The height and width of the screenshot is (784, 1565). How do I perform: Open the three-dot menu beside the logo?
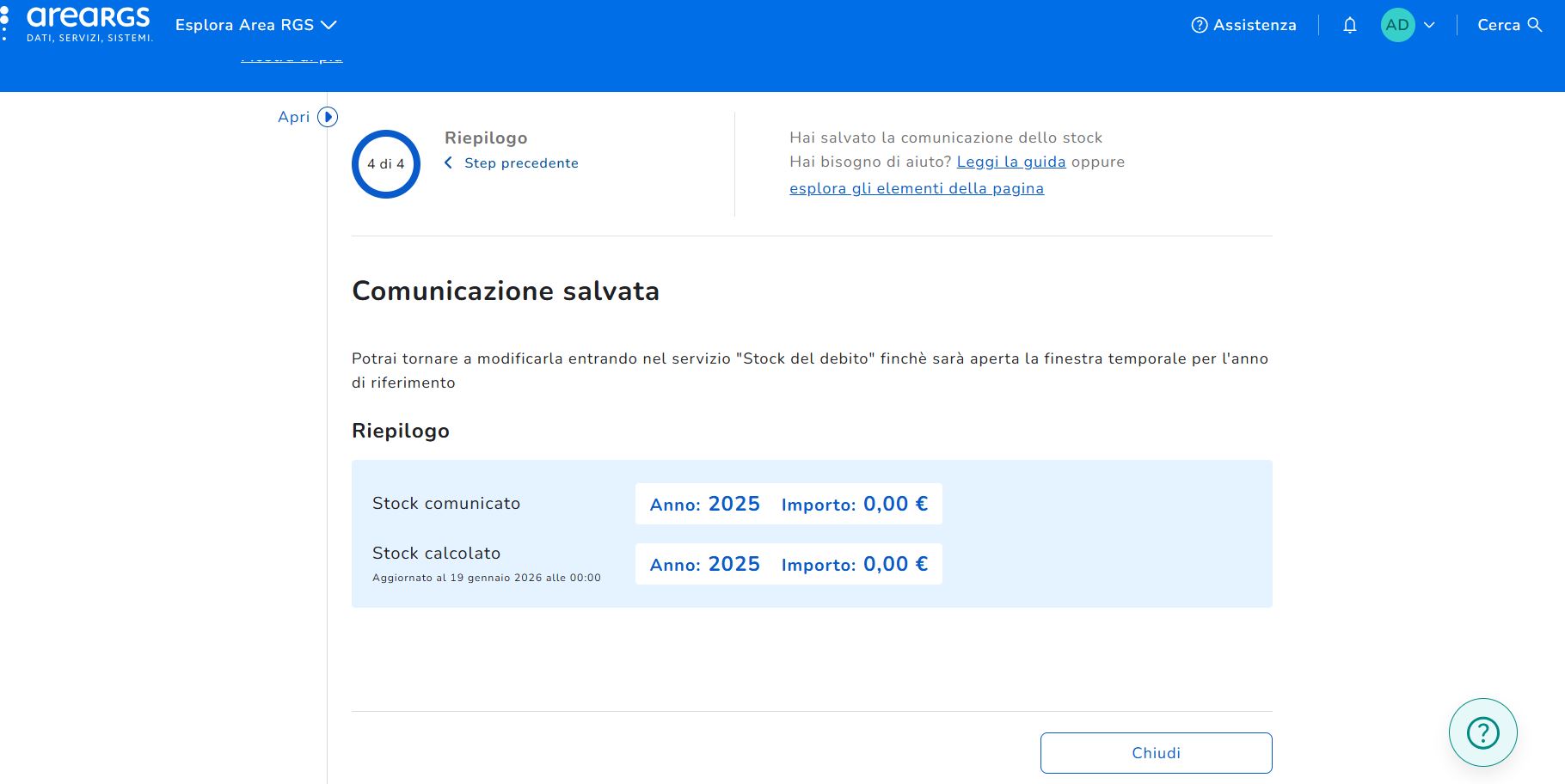pos(5,23)
